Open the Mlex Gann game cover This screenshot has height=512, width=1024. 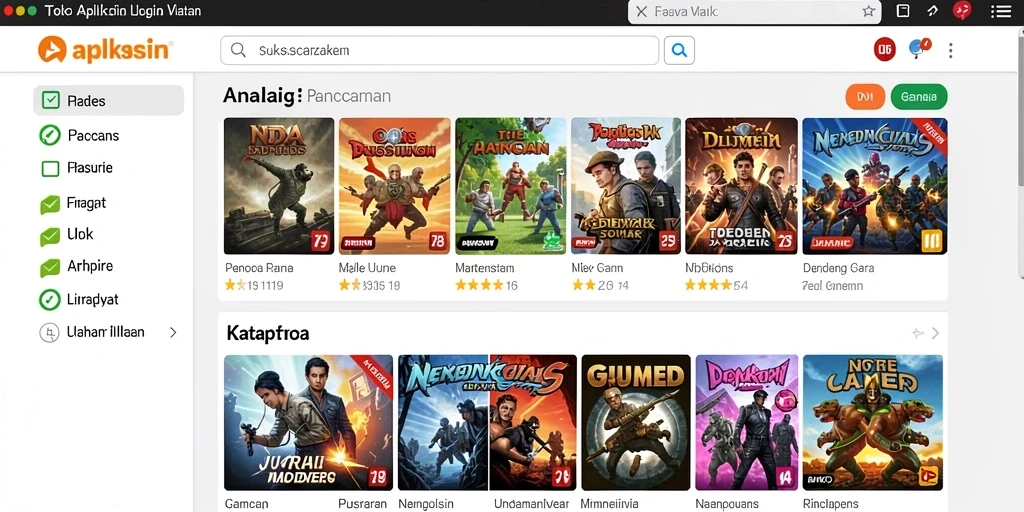(x=626, y=186)
